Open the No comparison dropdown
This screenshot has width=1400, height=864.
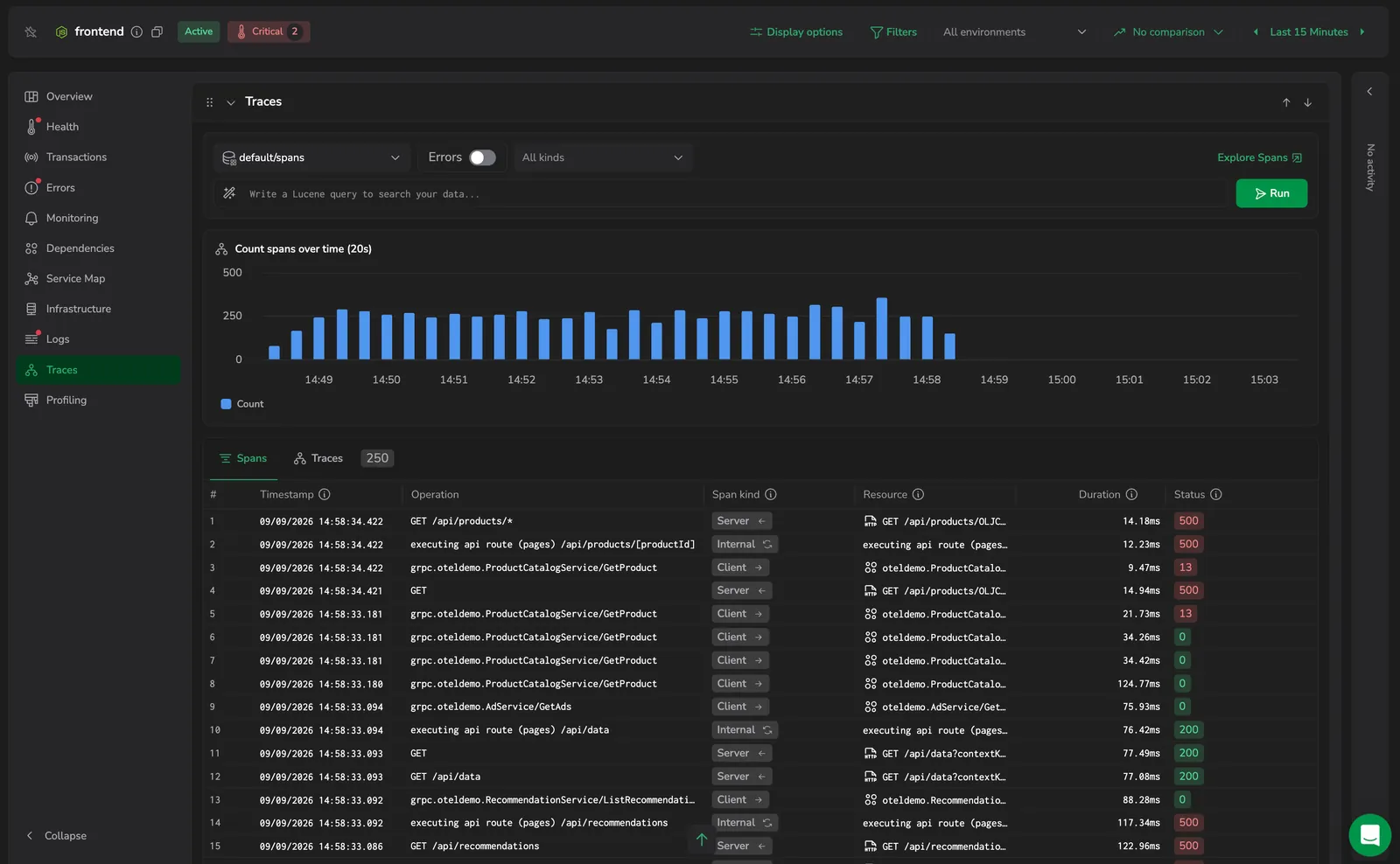[x=1168, y=31]
